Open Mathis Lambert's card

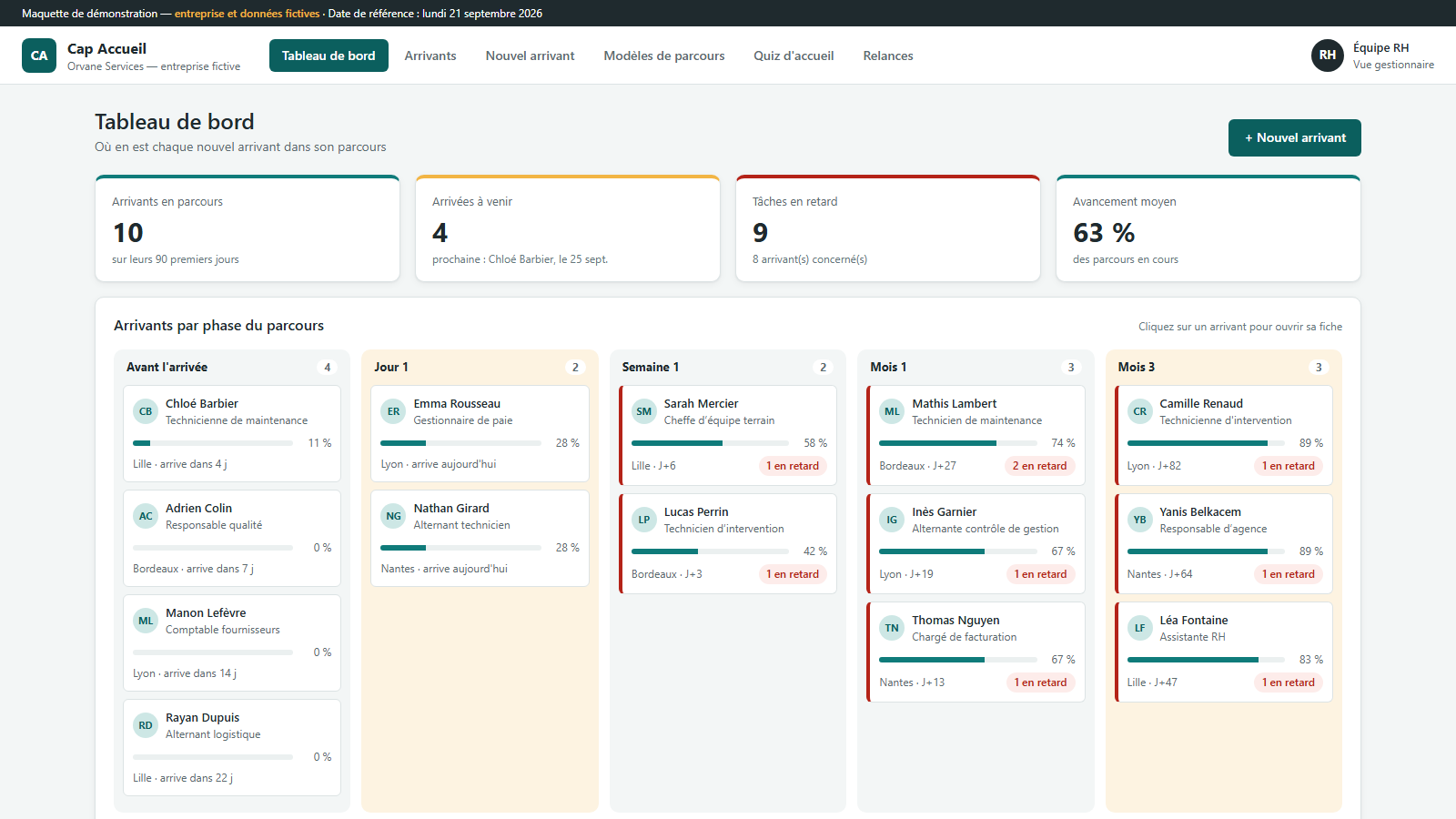point(976,435)
